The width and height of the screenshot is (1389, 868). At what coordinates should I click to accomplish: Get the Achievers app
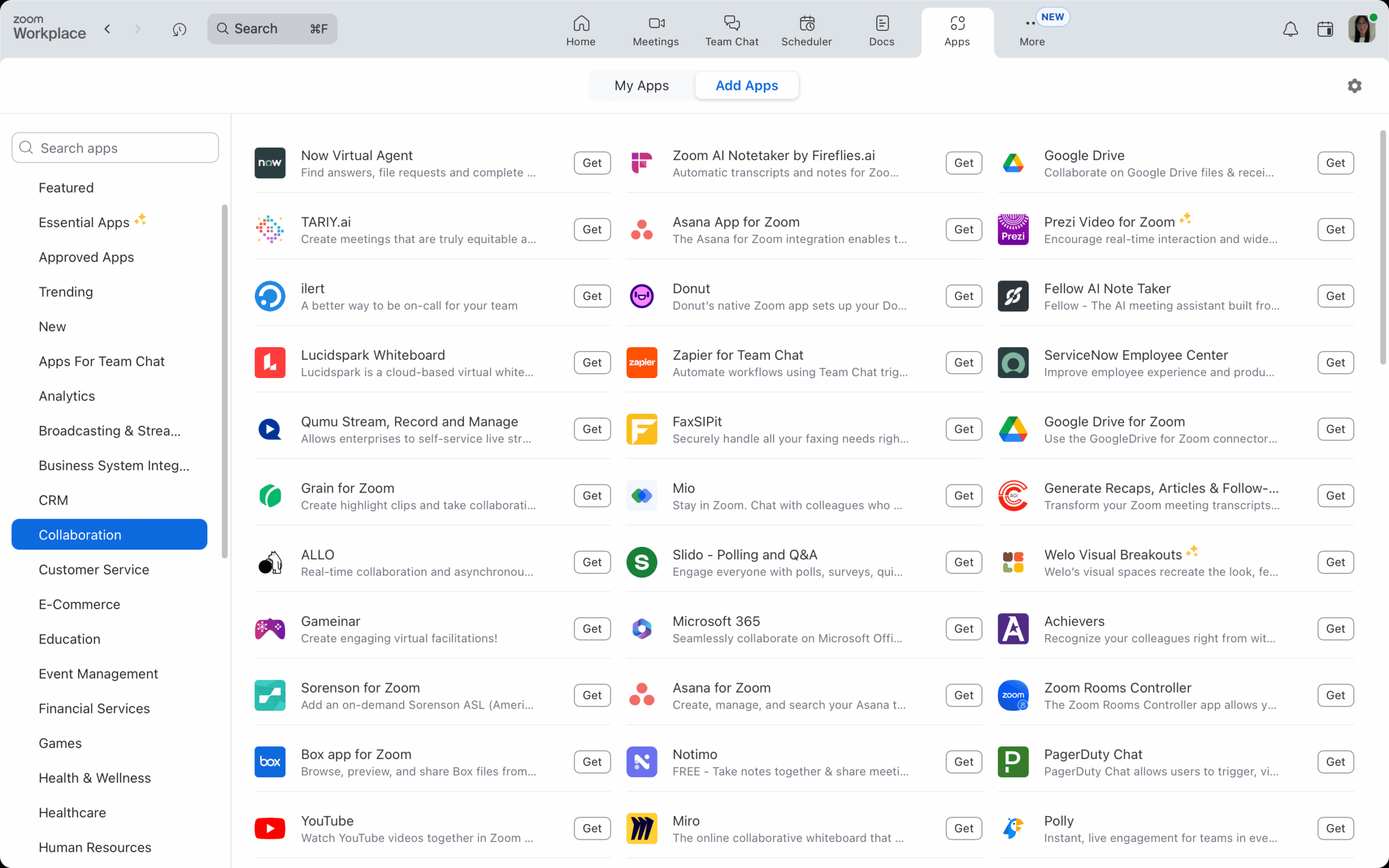(x=1335, y=629)
